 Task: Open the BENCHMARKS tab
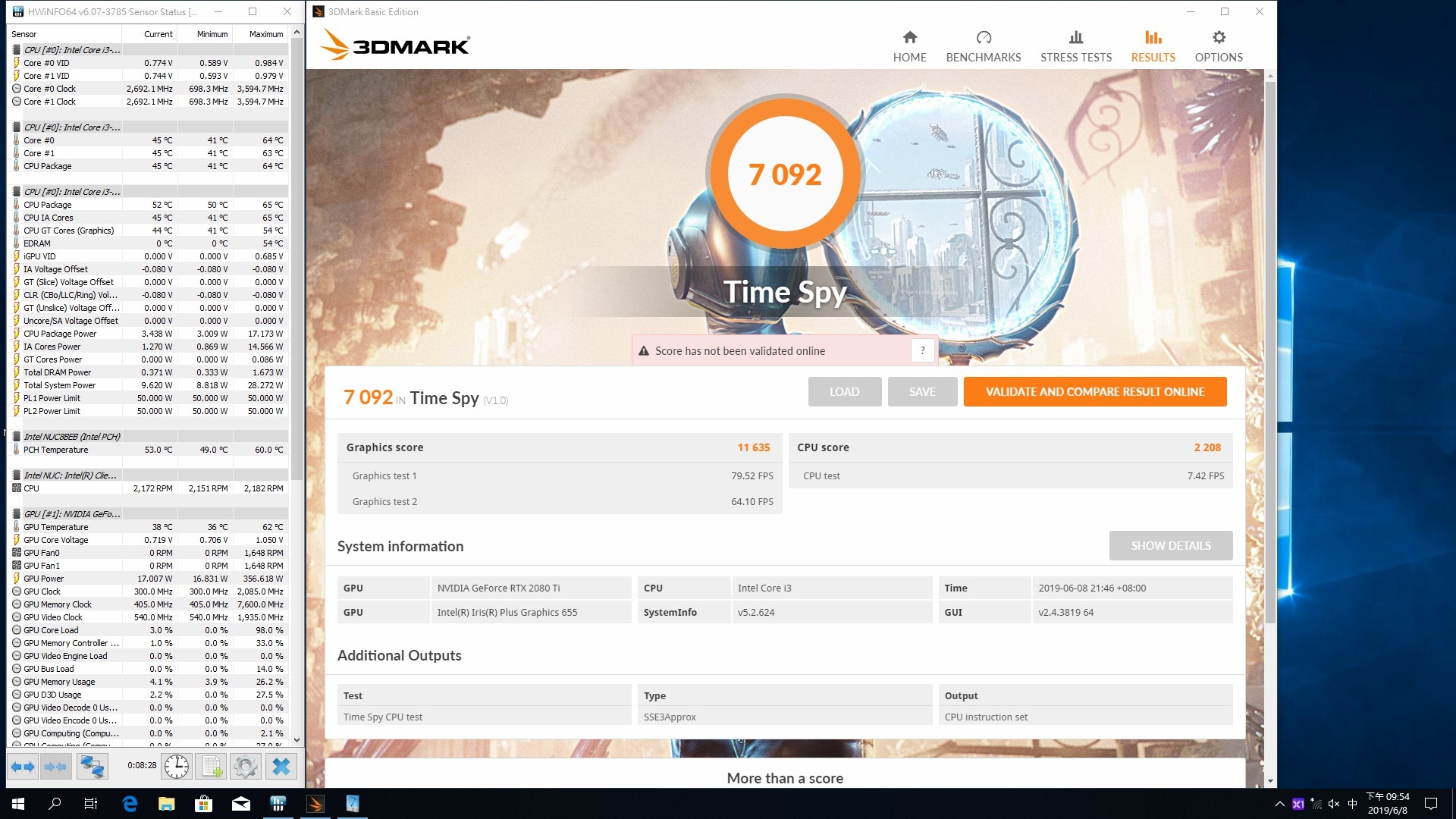(x=983, y=46)
